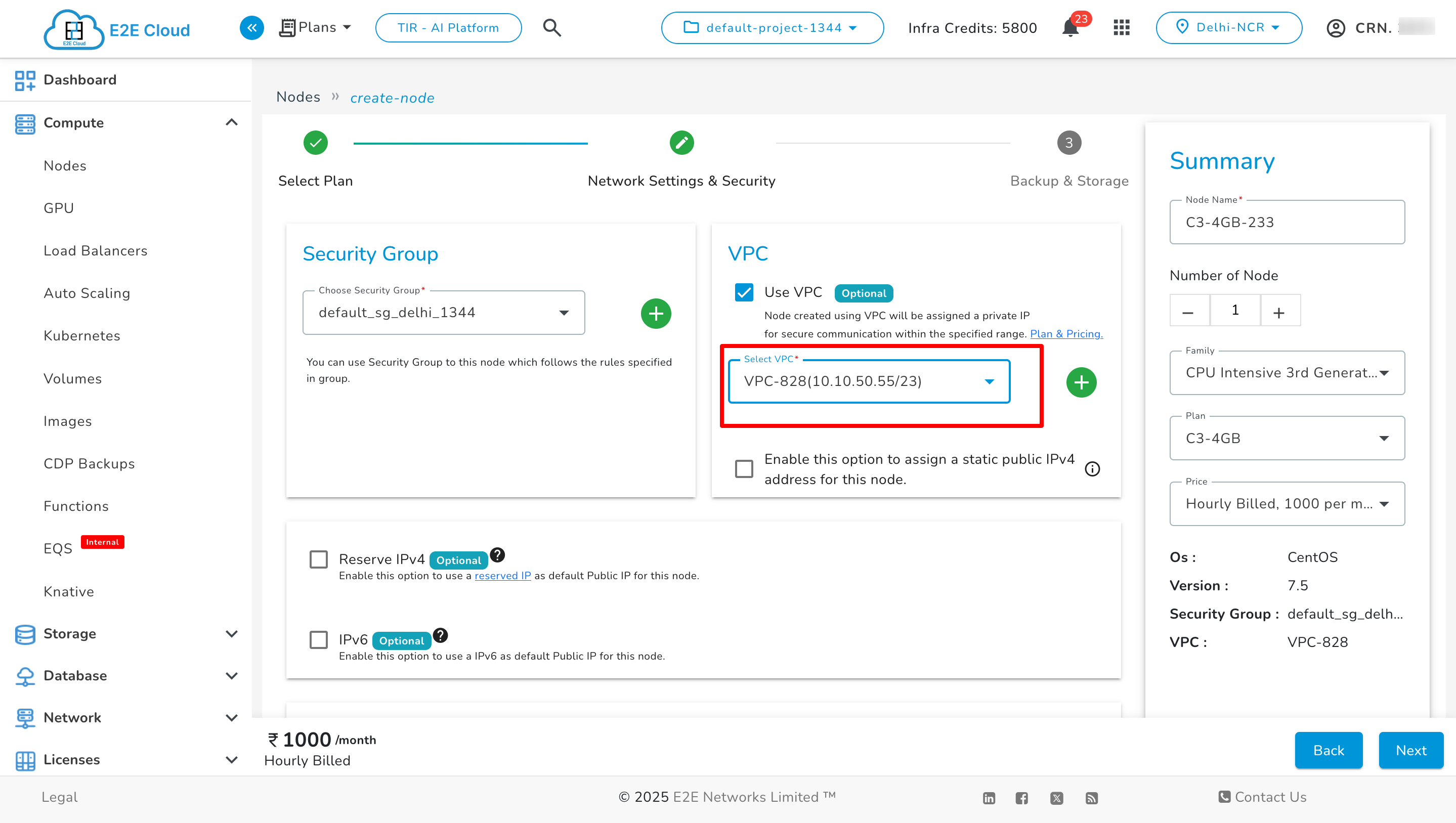
Task: Follow the reserved IP link
Action: coord(502,576)
